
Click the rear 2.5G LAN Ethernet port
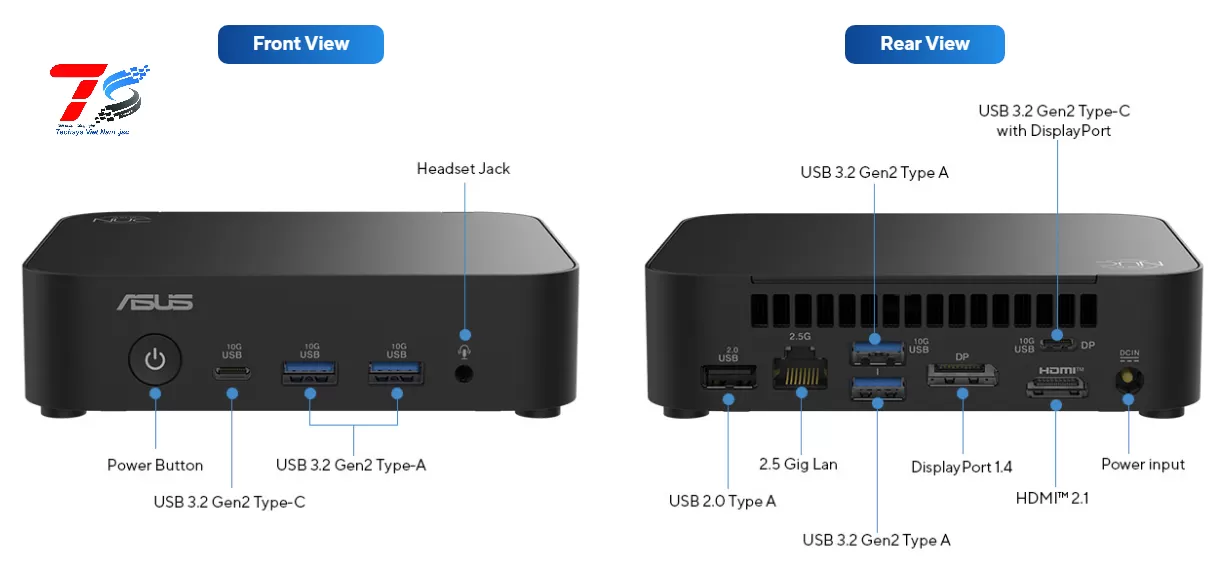(x=801, y=375)
